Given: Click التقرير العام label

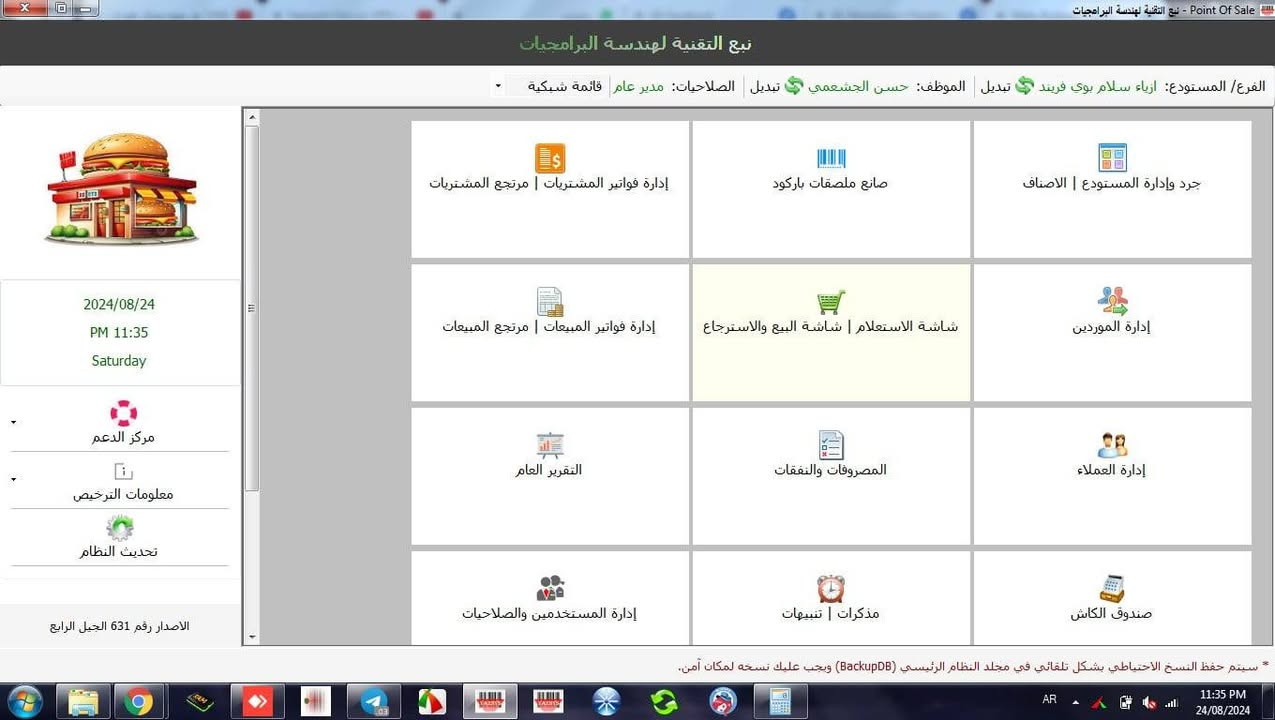Looking at the screenshot, I should pyautogui.click(x=549, y=470).
